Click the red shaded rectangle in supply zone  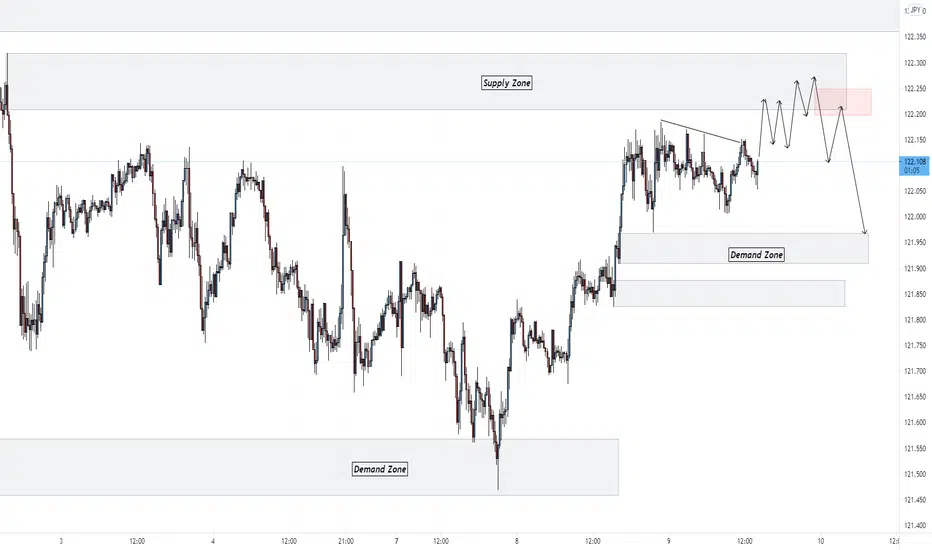843,102
